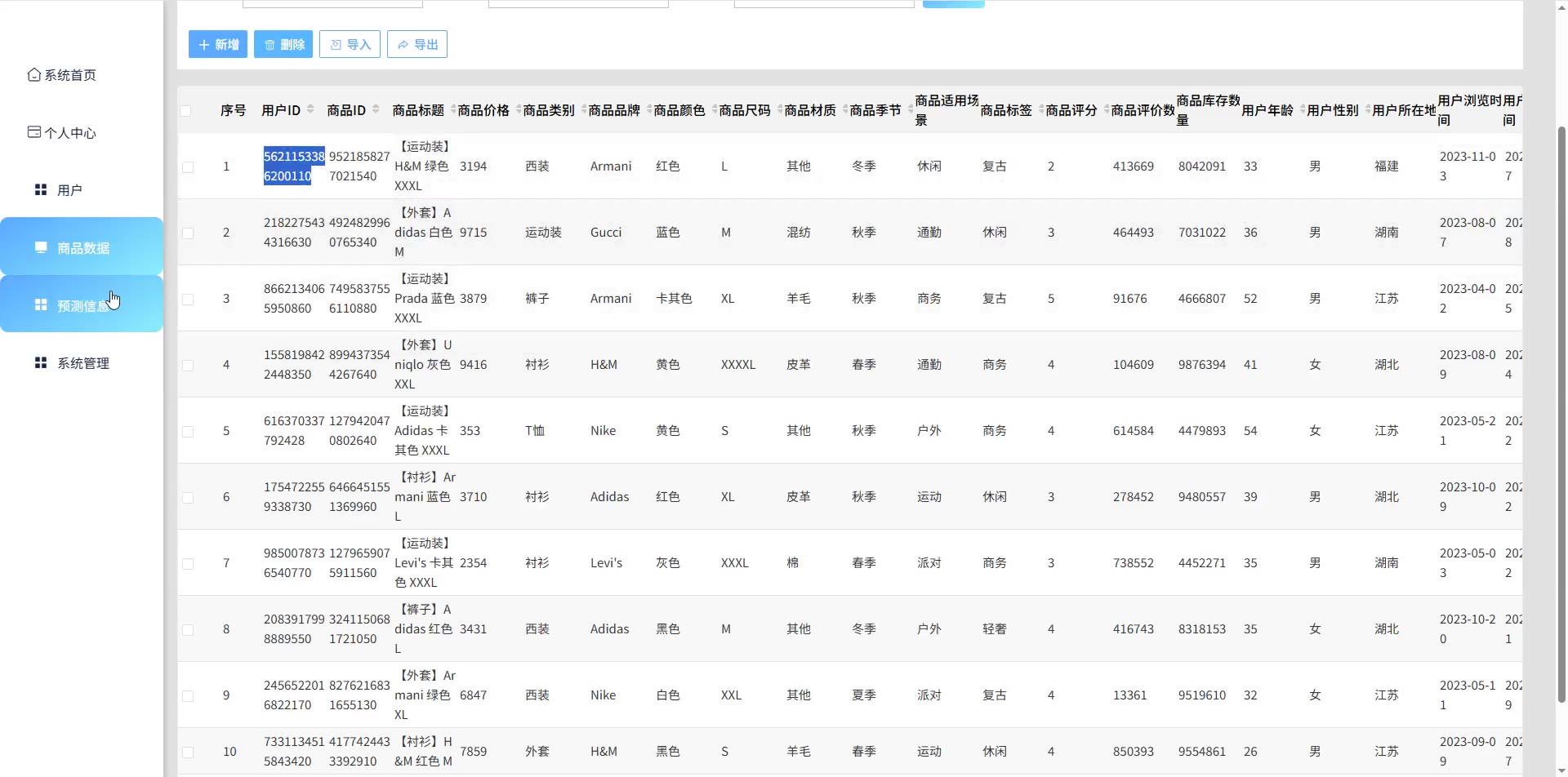Click the 商品品牌 cell 'Levi's' in row 7
Image resolution: width=1568 pixels, height=777 pixels.
[x=607, y=563]
